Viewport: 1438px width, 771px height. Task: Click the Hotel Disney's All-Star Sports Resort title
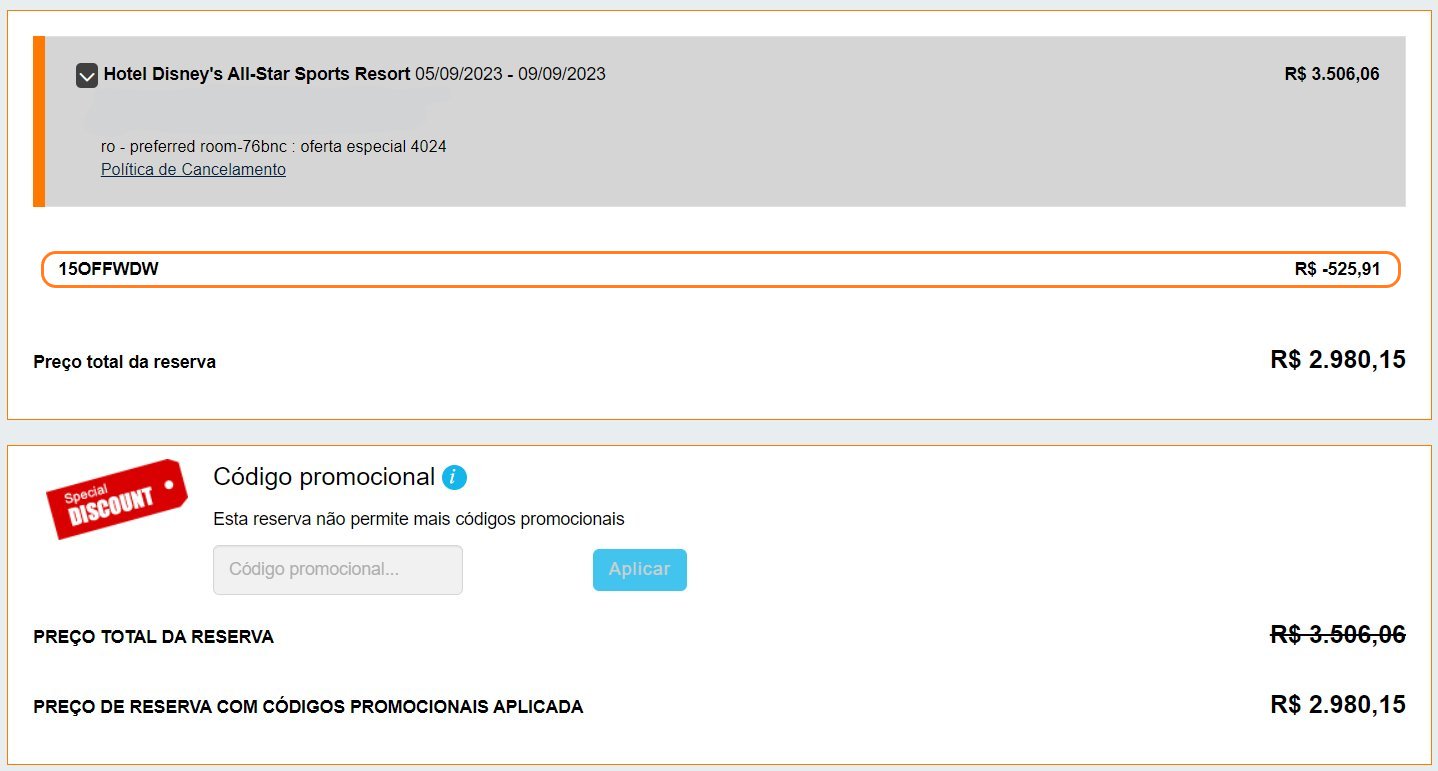coord(257,74)
